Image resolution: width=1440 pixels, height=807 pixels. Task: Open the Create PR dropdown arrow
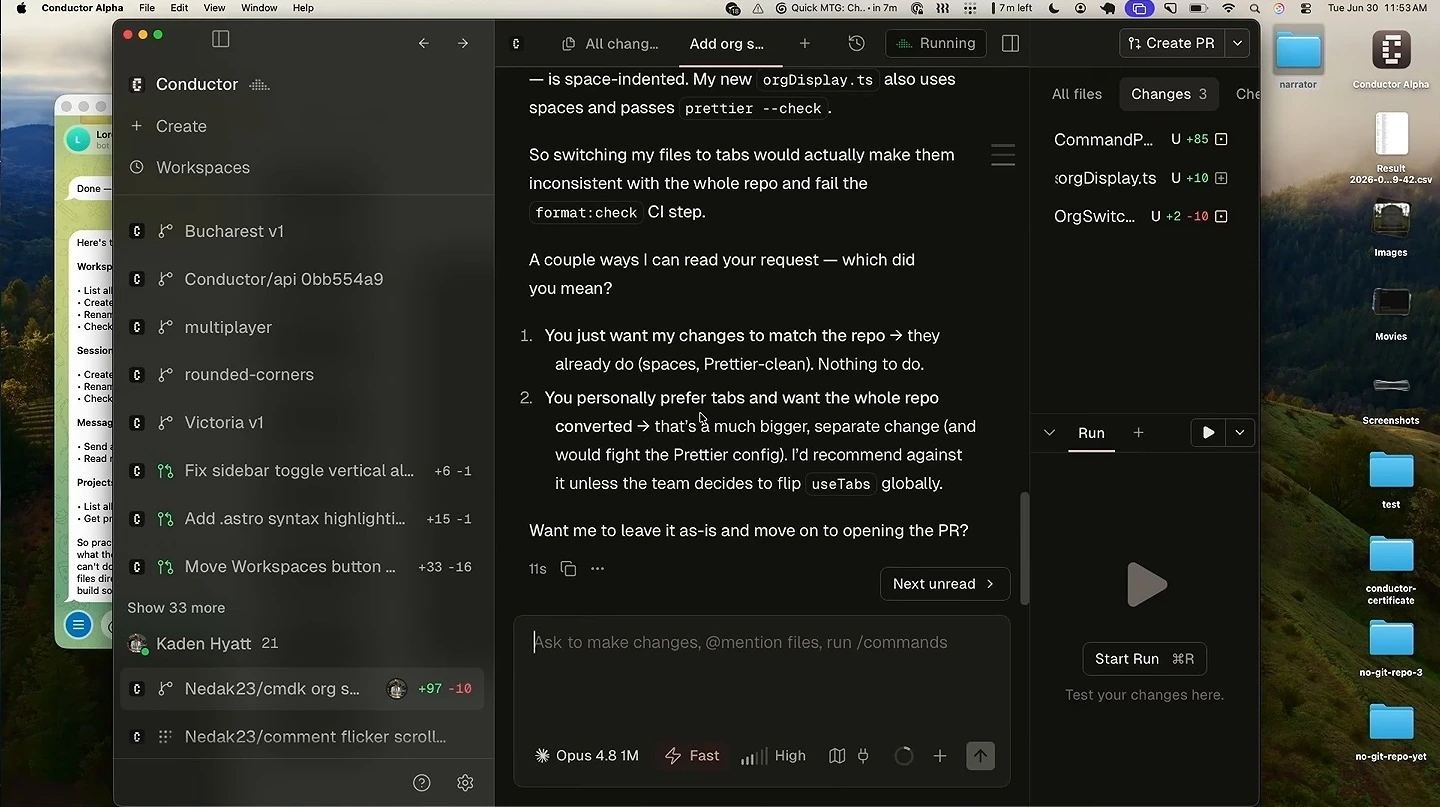[1238, 43]
